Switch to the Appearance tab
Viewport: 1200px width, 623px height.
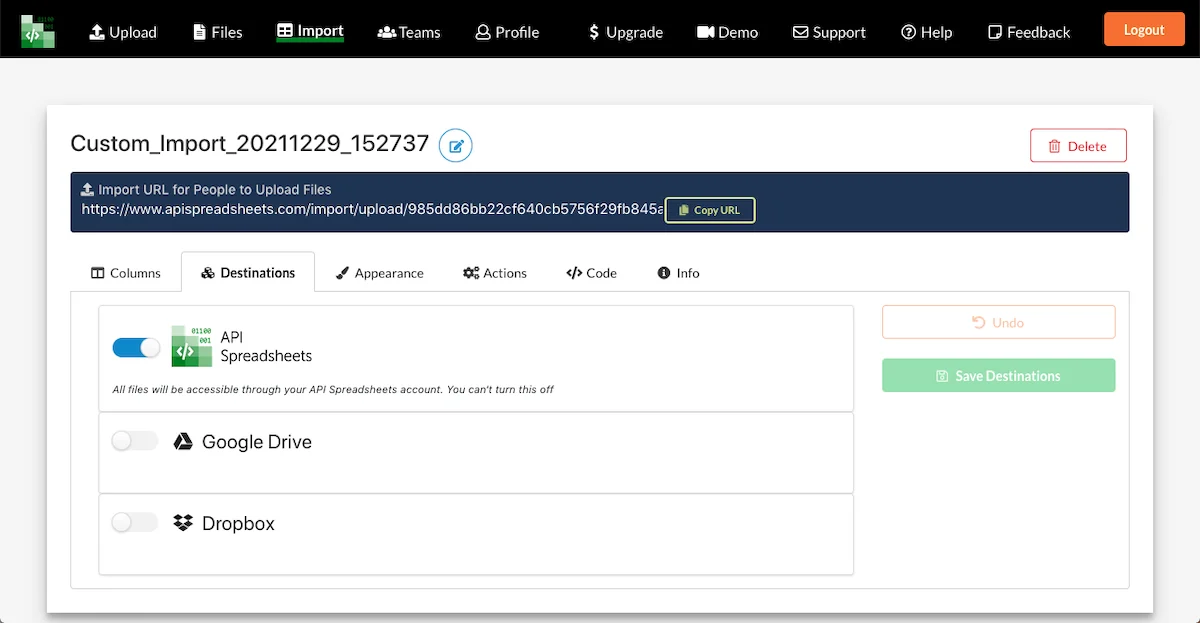[x=380, y=273]
